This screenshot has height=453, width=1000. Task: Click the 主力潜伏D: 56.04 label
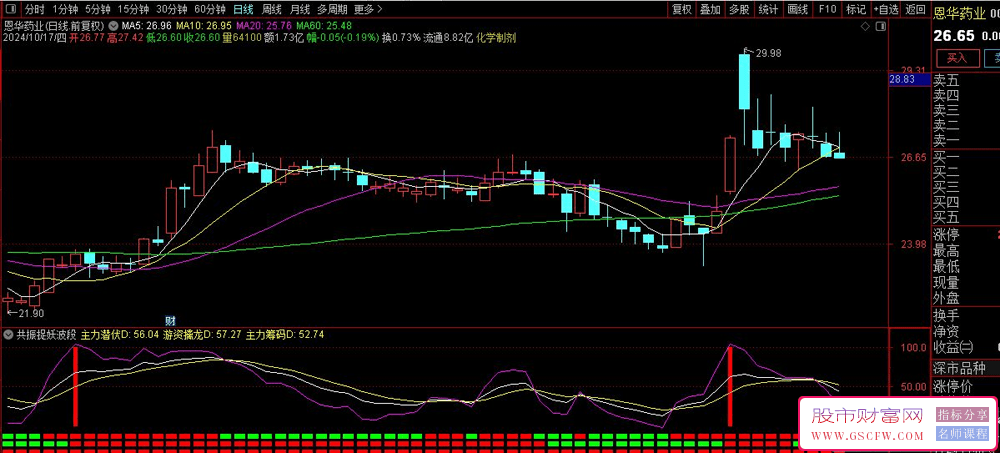point(119,334)
